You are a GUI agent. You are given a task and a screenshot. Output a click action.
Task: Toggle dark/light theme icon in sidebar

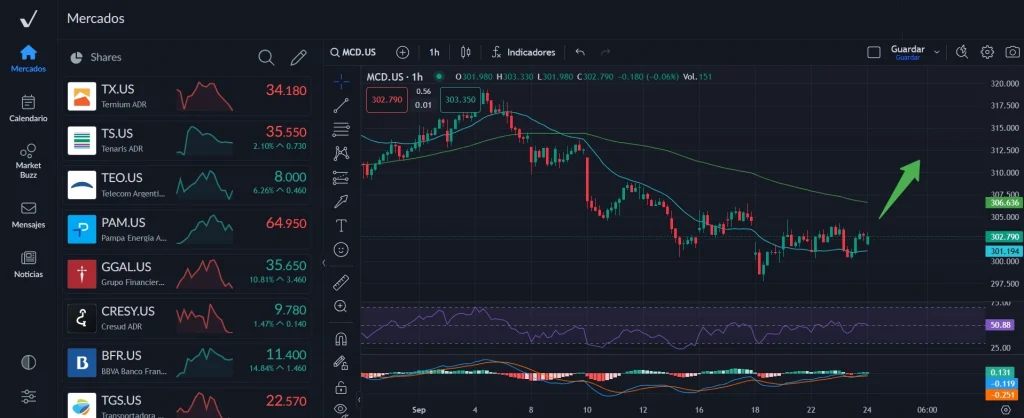[28, 361]
